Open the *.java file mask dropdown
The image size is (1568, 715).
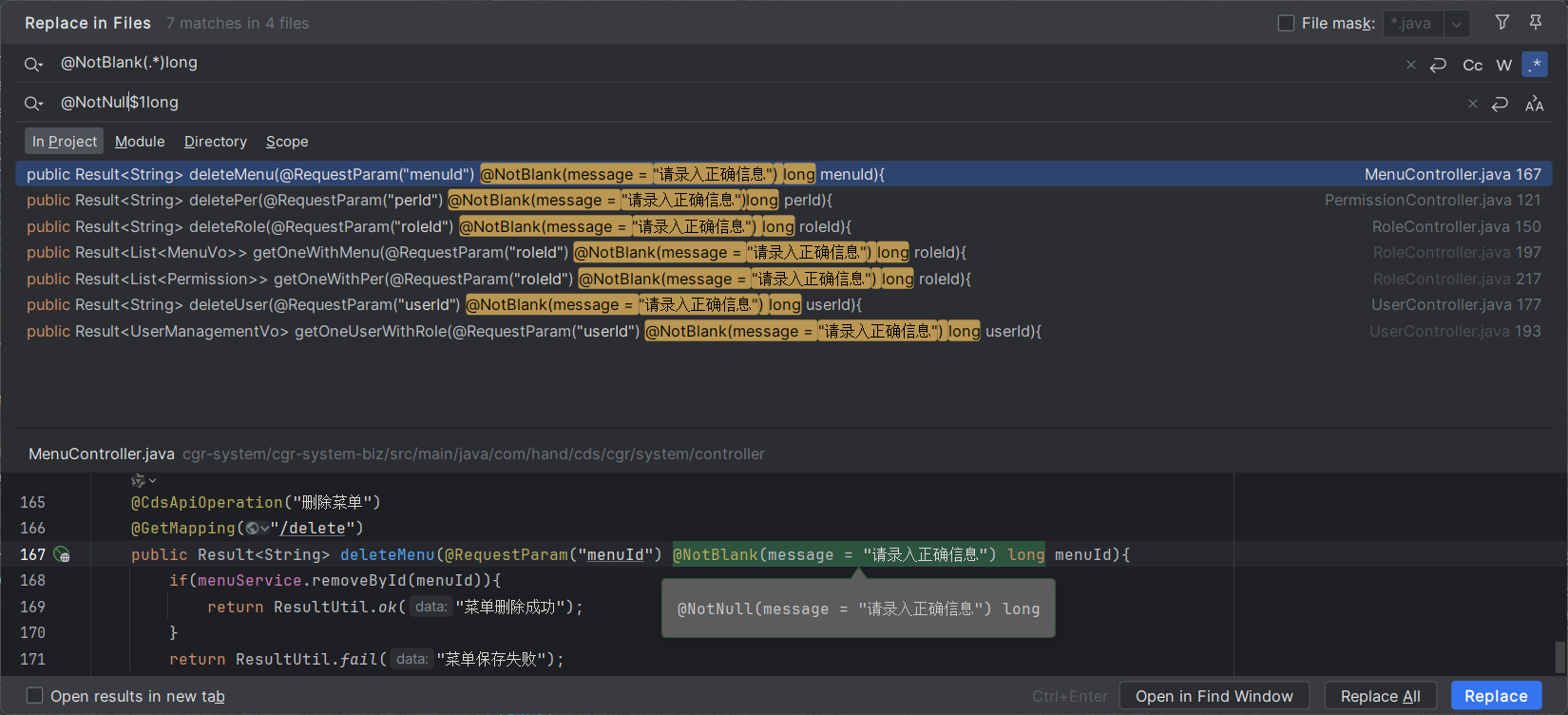point(1456,23)
